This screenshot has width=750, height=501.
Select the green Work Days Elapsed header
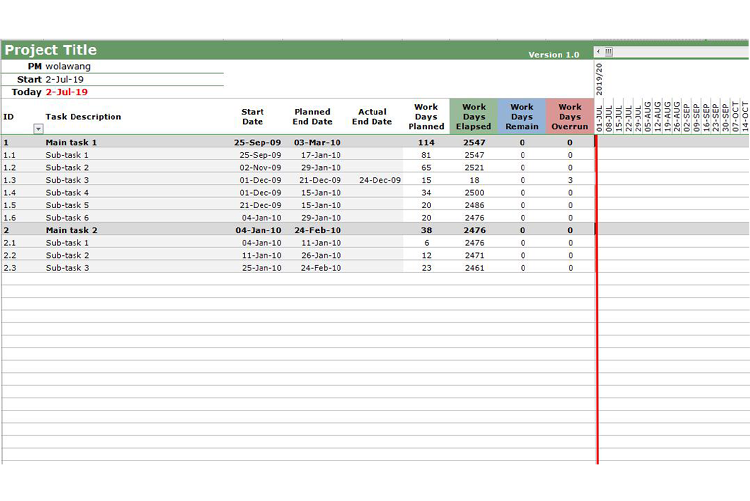pyautogui.click(x=473, y=117)
